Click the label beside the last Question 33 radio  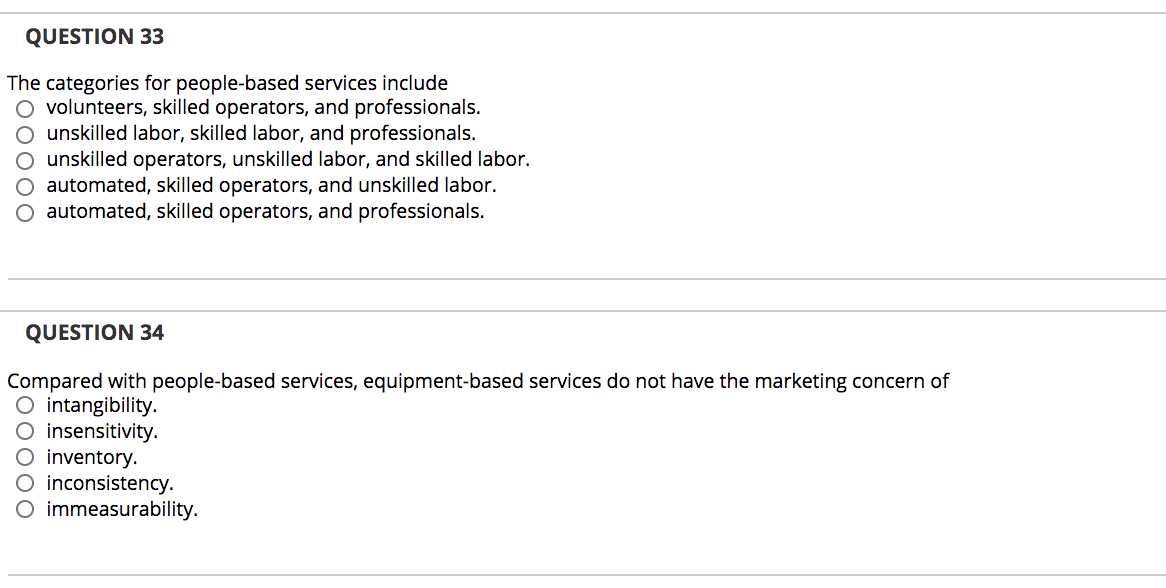click(264, 211)
